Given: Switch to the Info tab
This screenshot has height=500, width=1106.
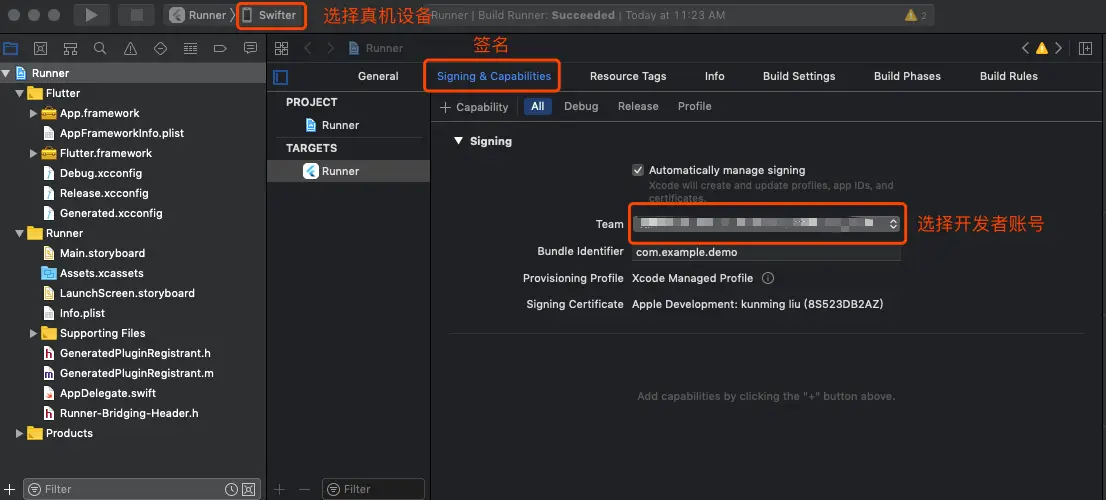Looking at the screenshot, I should pos(715,76).
